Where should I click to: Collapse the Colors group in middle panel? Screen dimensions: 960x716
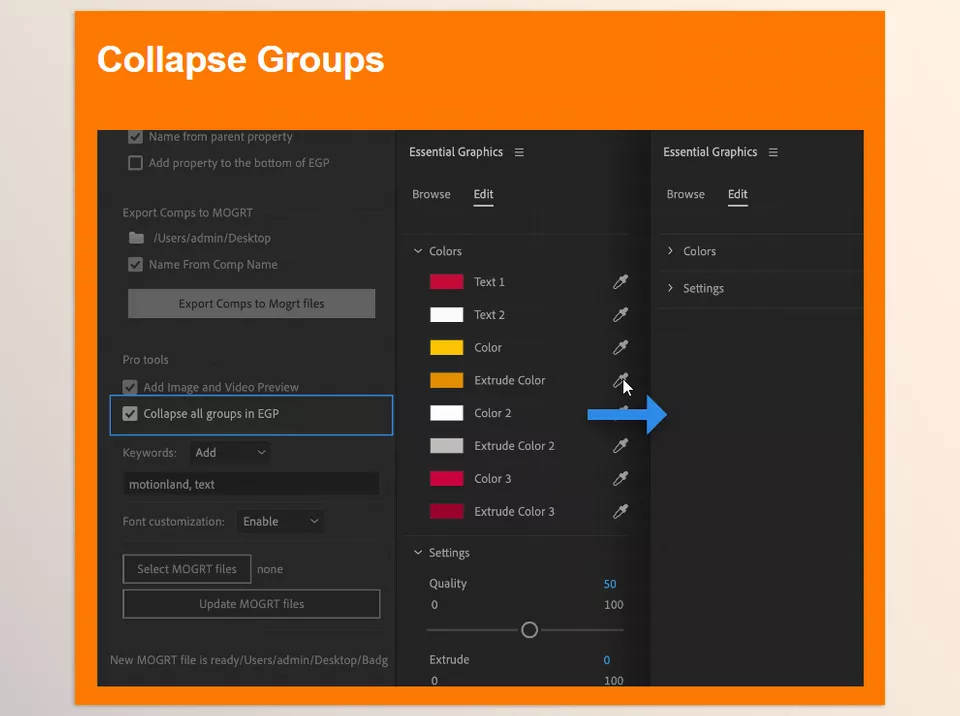(x=418, y=251)
